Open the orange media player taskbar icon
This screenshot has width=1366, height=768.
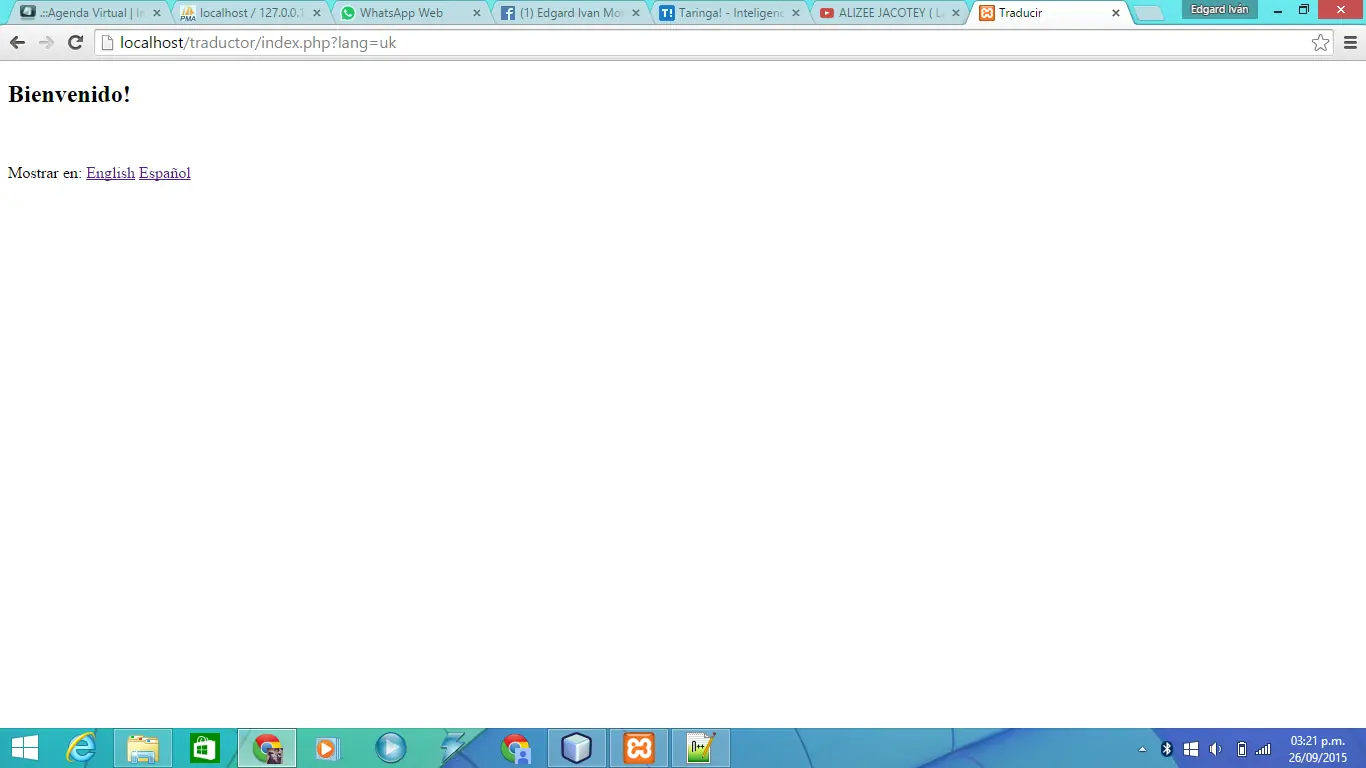click(x=328, y=748)
